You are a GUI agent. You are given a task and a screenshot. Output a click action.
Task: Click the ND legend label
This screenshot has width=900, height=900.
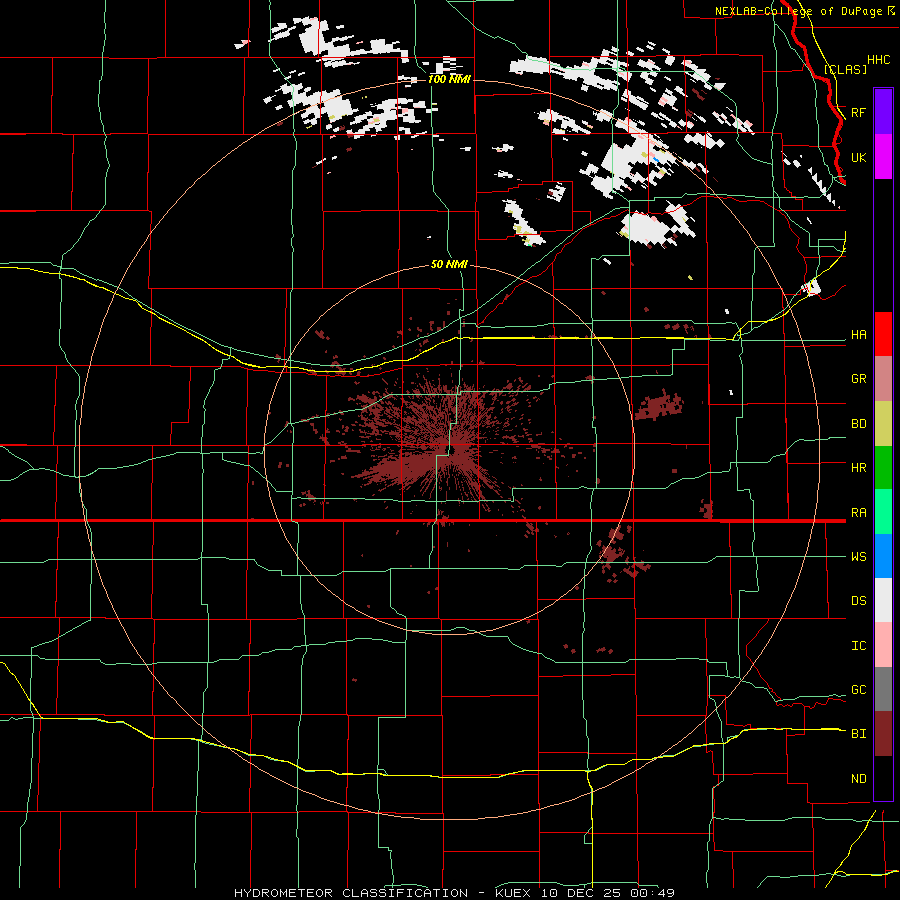coord(858,779)
